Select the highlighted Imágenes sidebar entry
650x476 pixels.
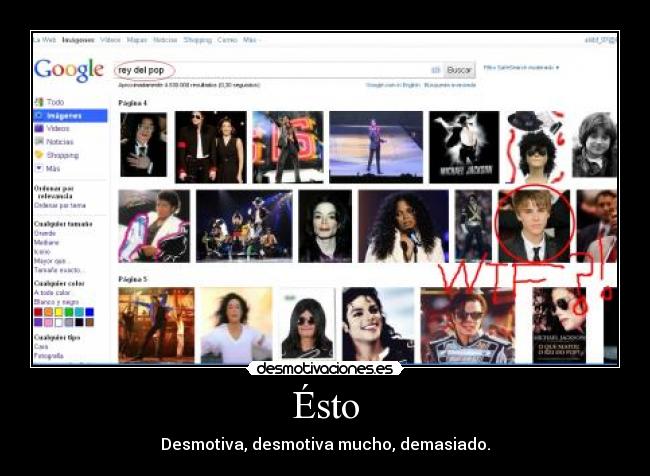point(70,115)
